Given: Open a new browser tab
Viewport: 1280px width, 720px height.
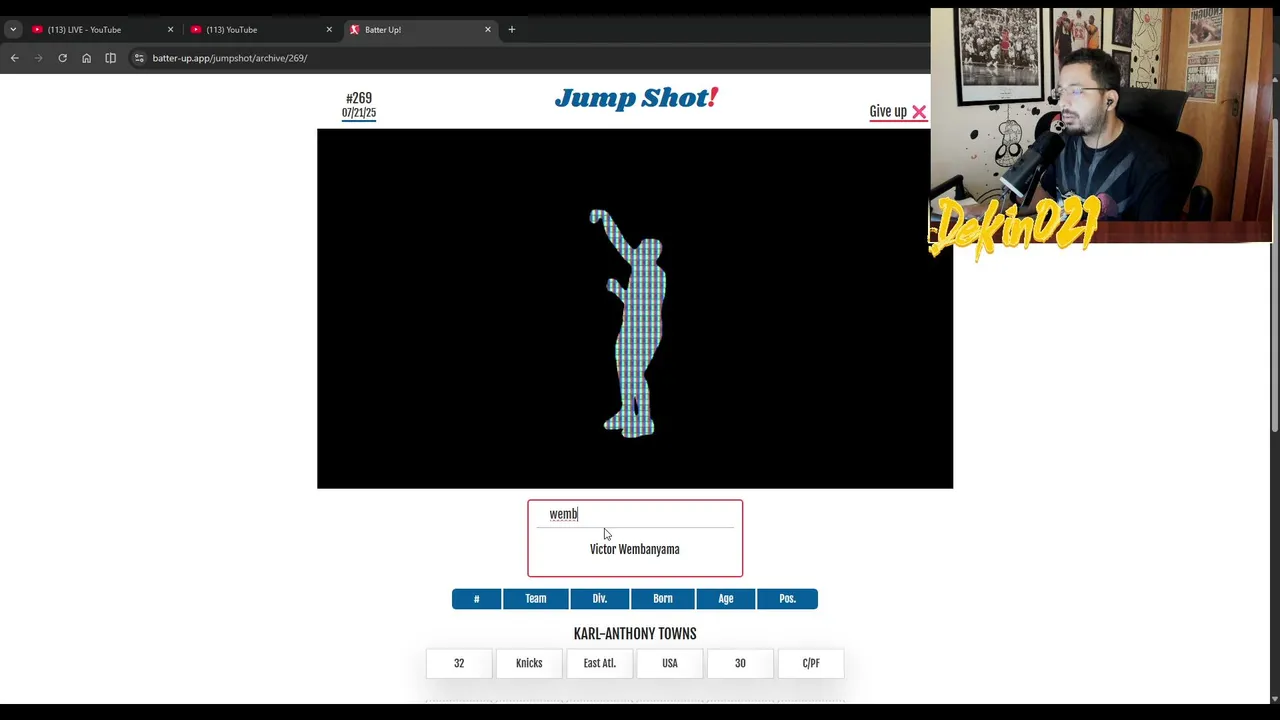Looking at the screenshot, I should point(512,30).
